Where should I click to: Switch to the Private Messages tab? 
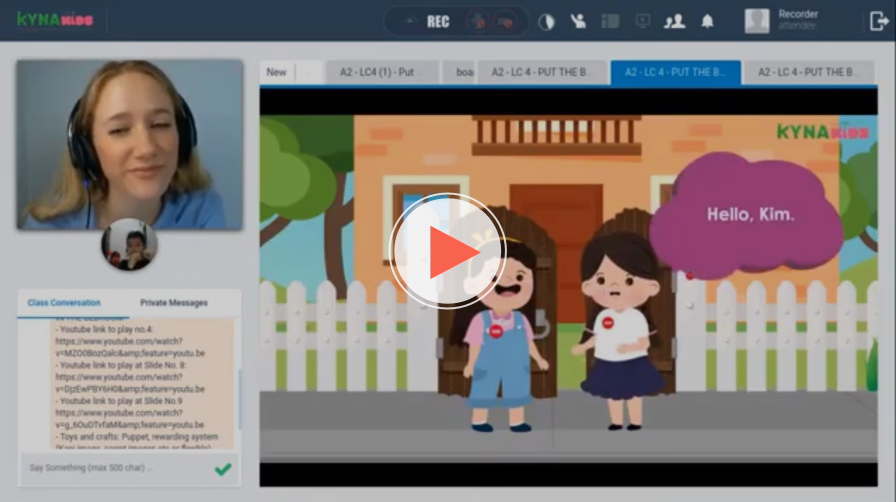point(174,303)
